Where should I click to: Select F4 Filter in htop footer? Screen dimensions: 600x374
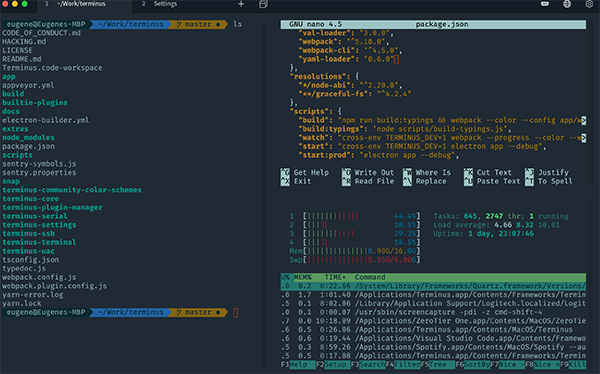click(403, 364)
